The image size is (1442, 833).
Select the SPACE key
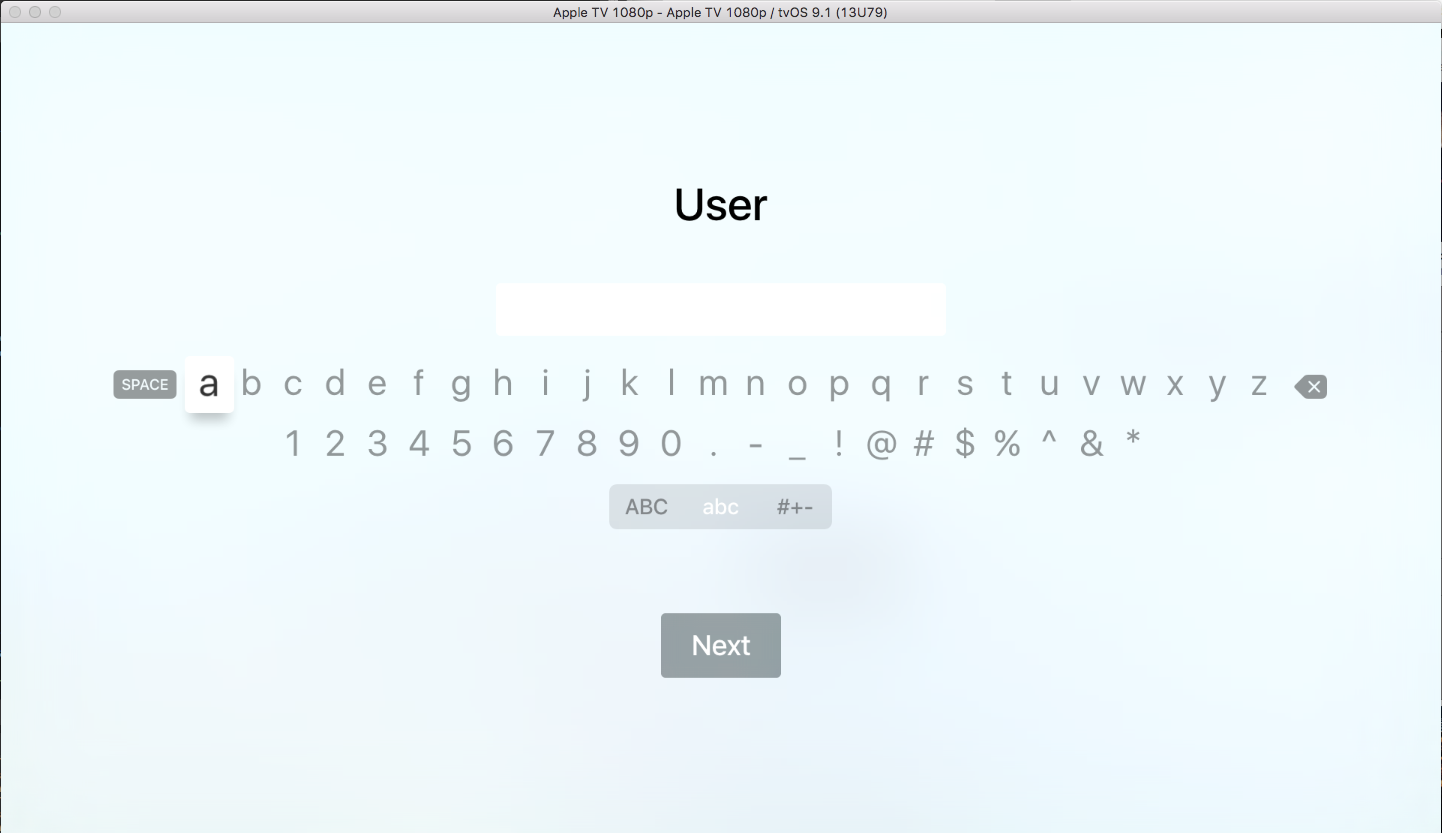(144, 384)
